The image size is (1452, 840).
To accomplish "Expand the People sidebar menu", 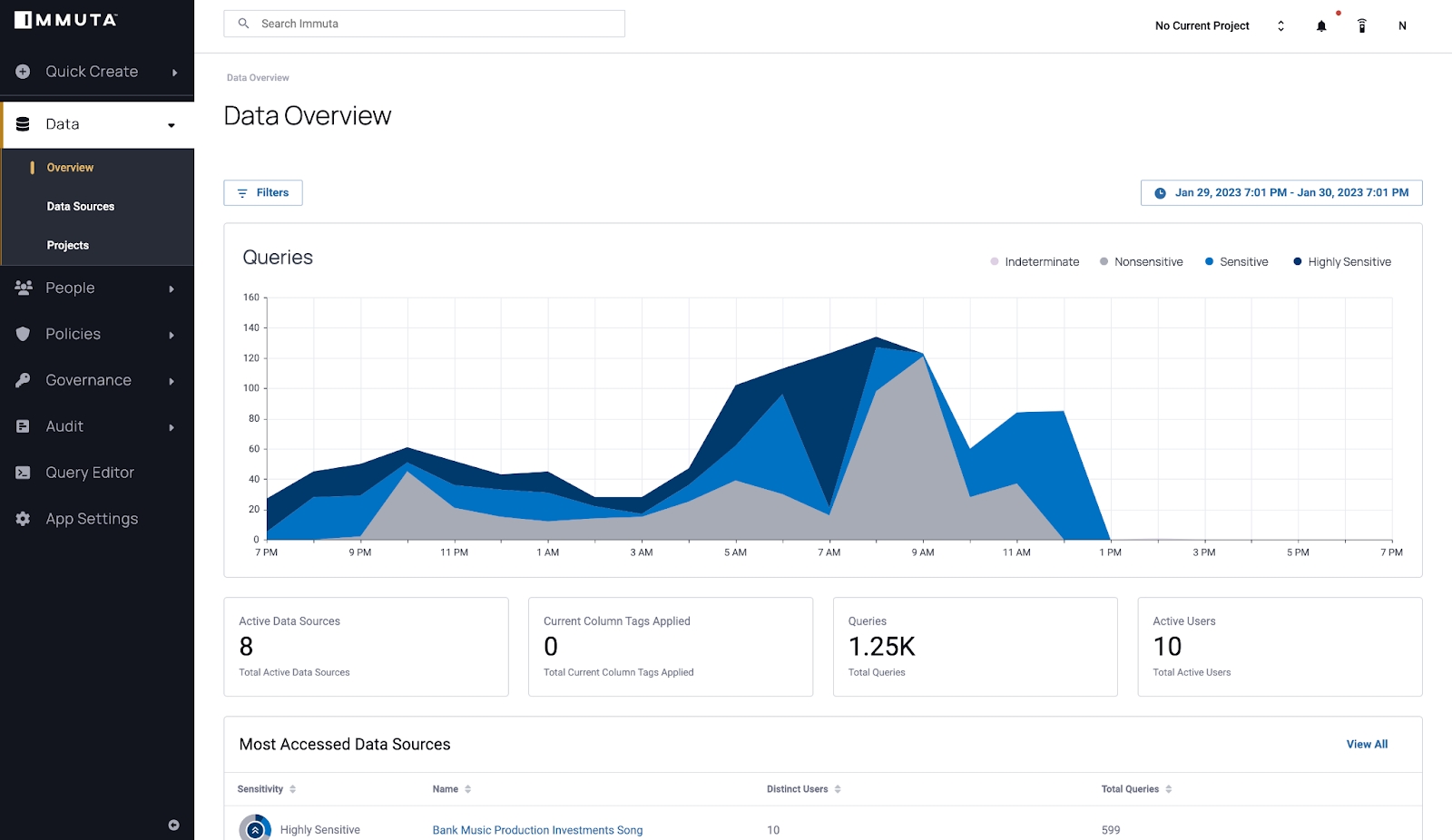I will pos(96,288).
